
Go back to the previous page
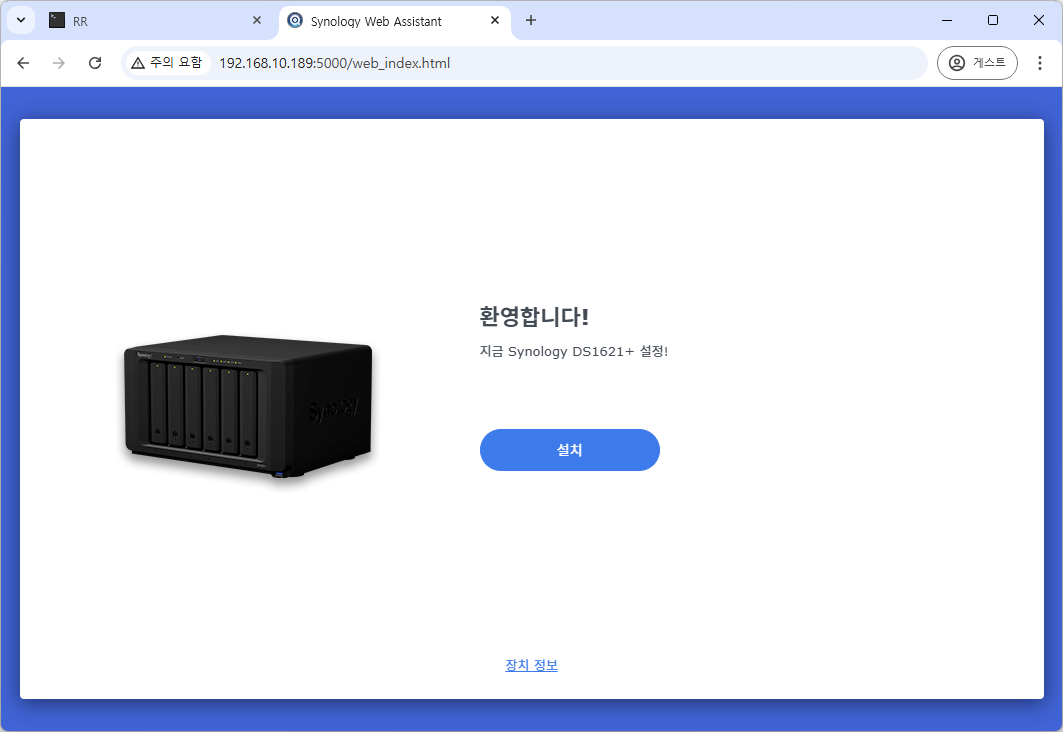point(23,63)
